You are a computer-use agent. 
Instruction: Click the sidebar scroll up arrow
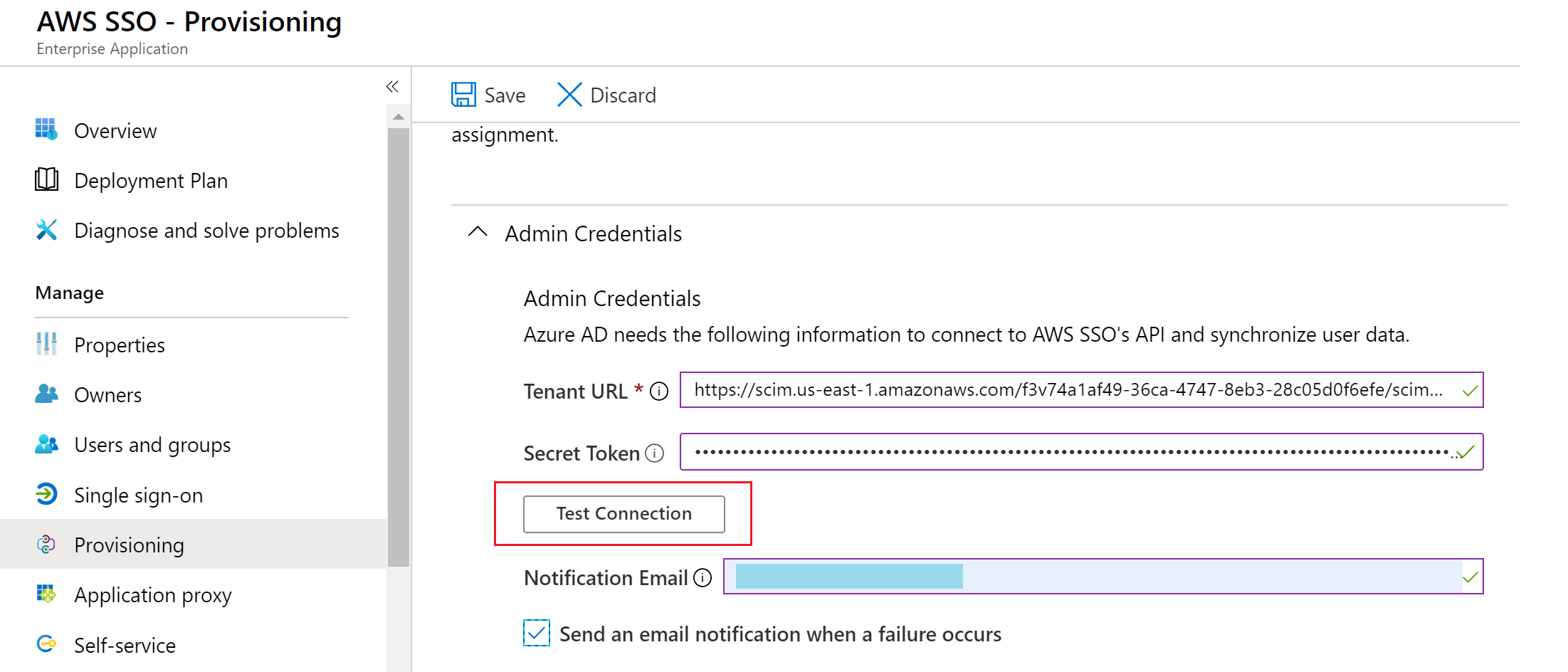[x=399, y=117]
